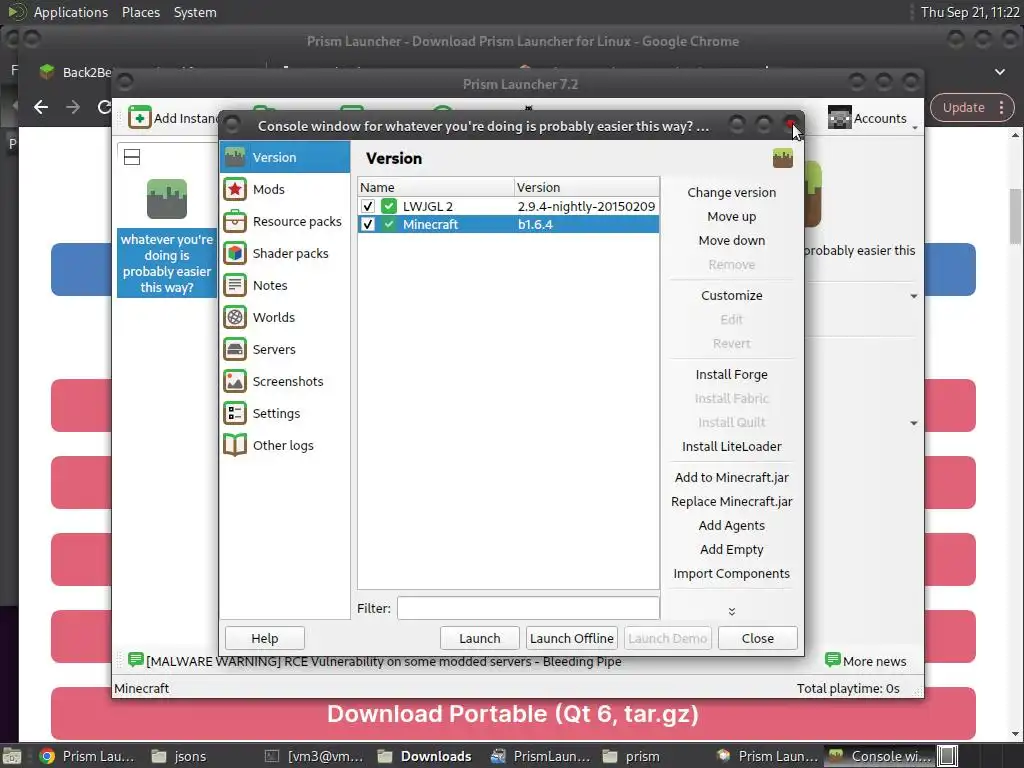Image resolution: width=1024 pixels, height=768 pixels.
Task: Collapse the instance group toggle in Prism Launcher
Action: point(132,157)
